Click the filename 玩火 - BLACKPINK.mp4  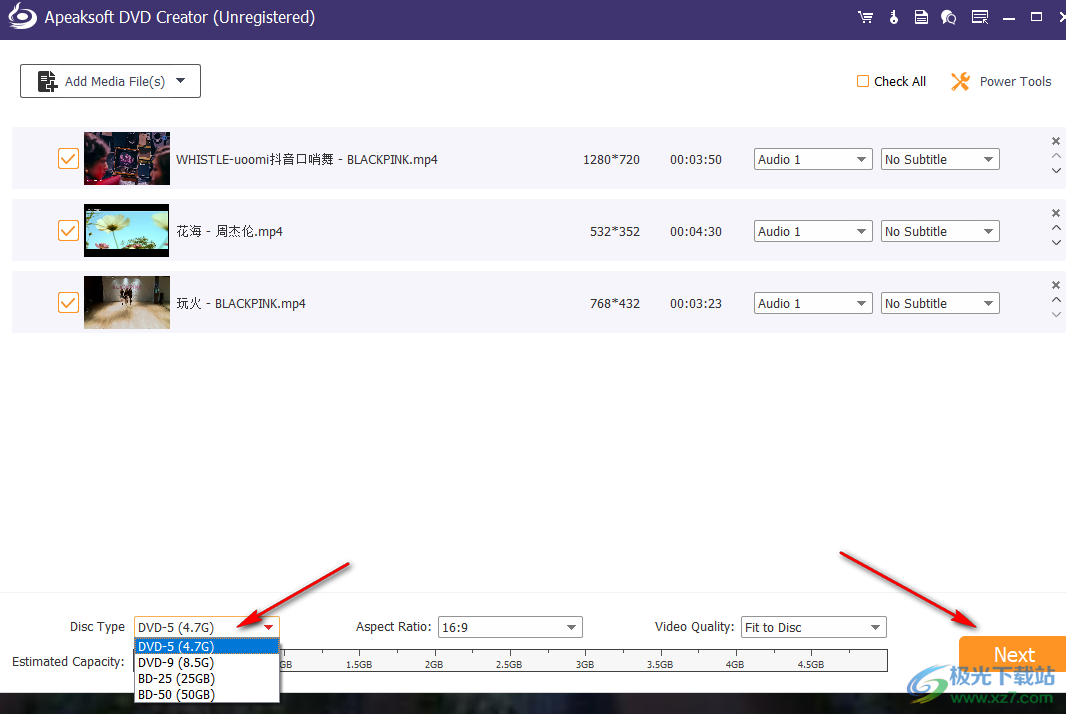[x=241, y=303]
